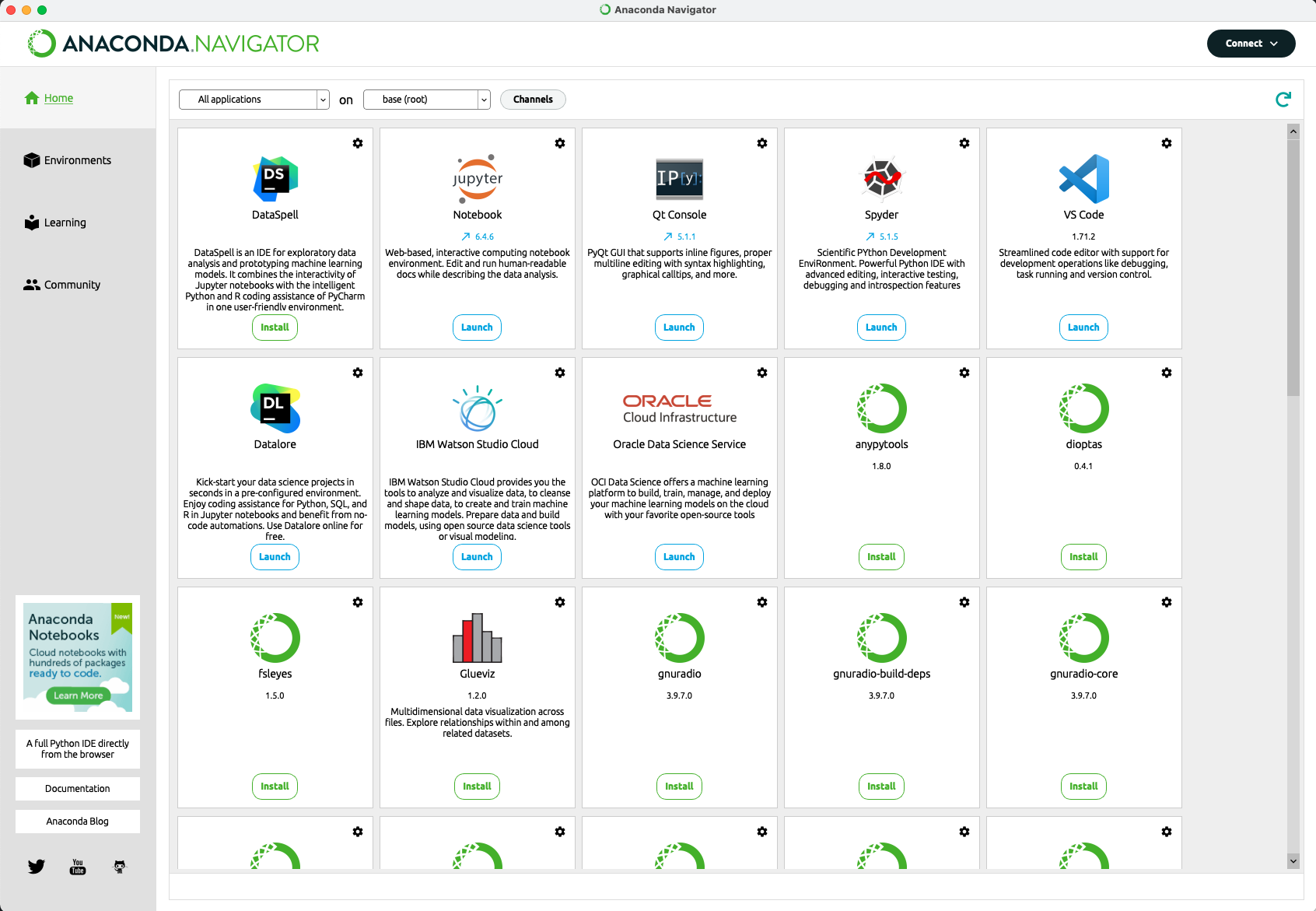This screenshot has height=911, width=1316.
Task: Open settings gear on Glueviz card
Action: click(560, 602)
